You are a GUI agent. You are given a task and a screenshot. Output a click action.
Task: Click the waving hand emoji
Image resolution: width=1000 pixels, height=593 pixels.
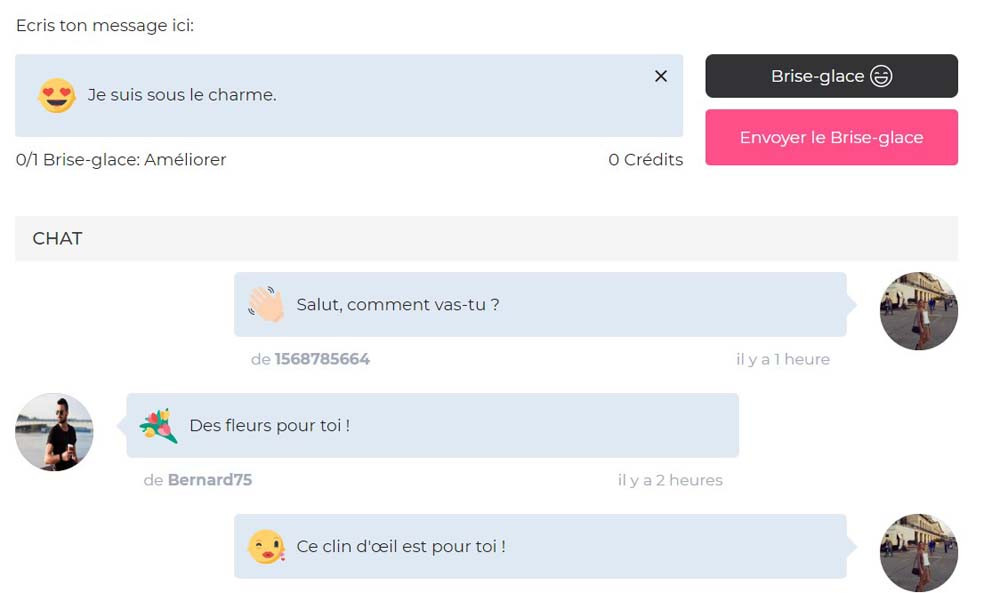[266, 304]
